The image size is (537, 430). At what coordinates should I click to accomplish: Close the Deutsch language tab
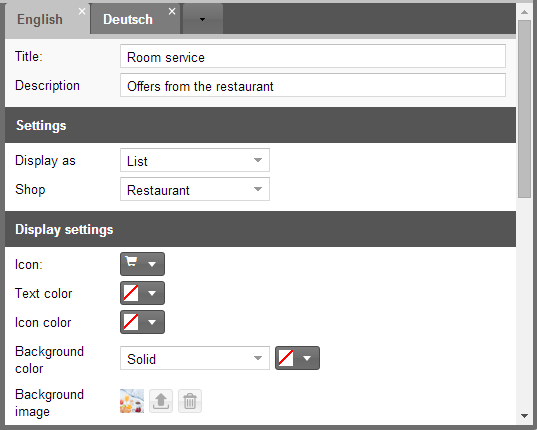[172, 12]
